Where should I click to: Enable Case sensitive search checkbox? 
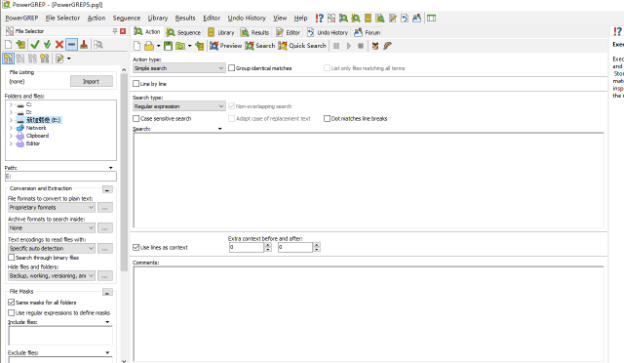point(136,118)
